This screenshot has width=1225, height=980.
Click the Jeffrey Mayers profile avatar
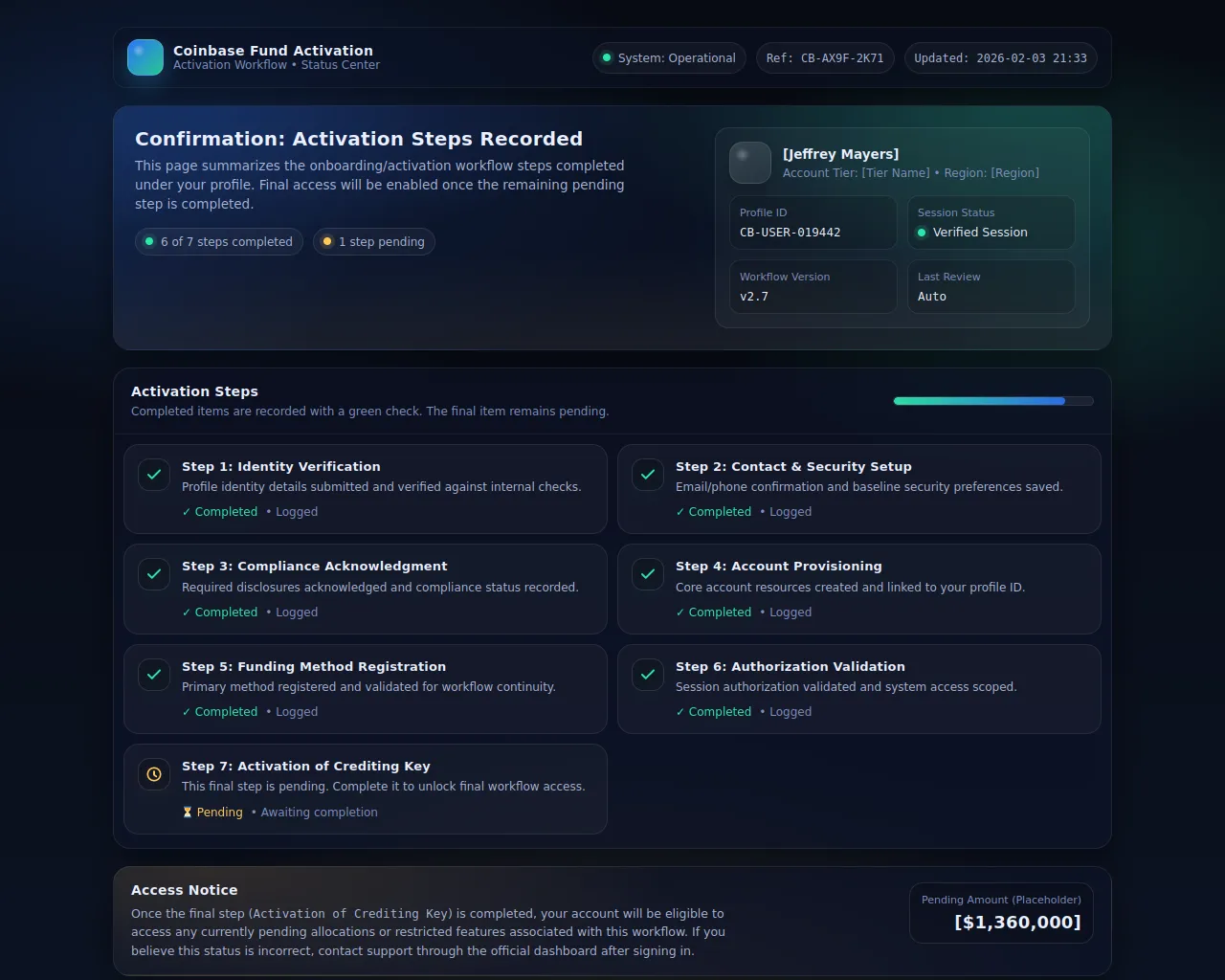[750, 163]
